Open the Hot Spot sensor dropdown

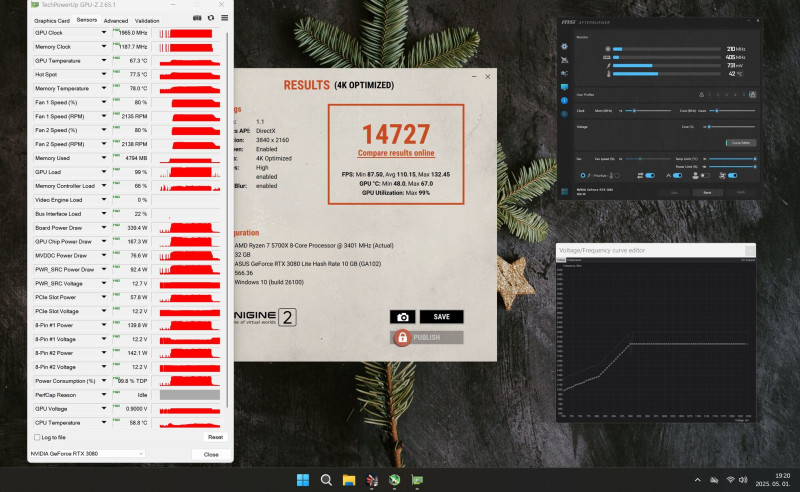tap(104, 75)
